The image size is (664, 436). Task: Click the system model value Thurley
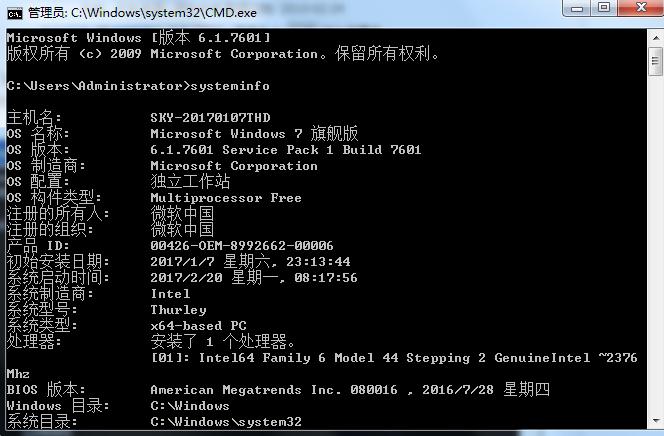[178, 310]
